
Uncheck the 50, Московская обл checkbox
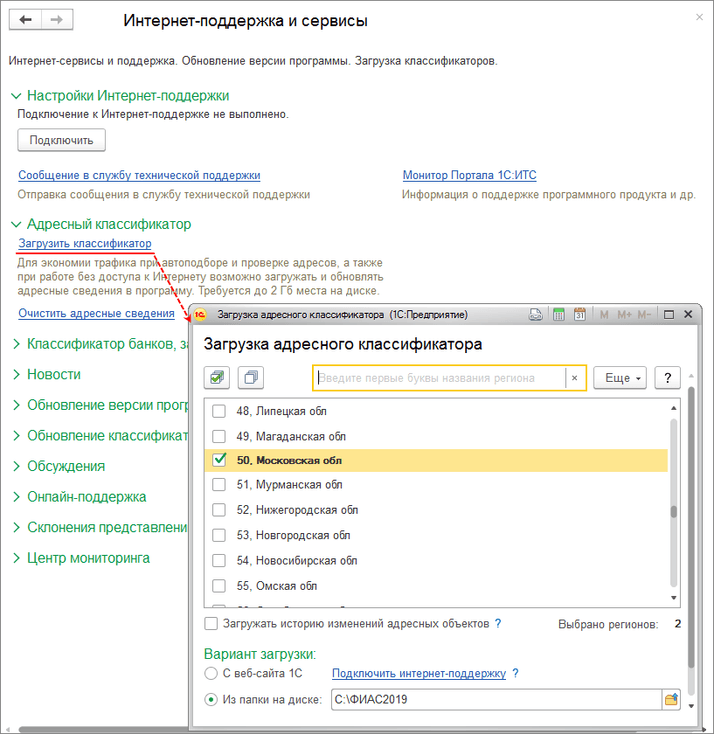219,460
